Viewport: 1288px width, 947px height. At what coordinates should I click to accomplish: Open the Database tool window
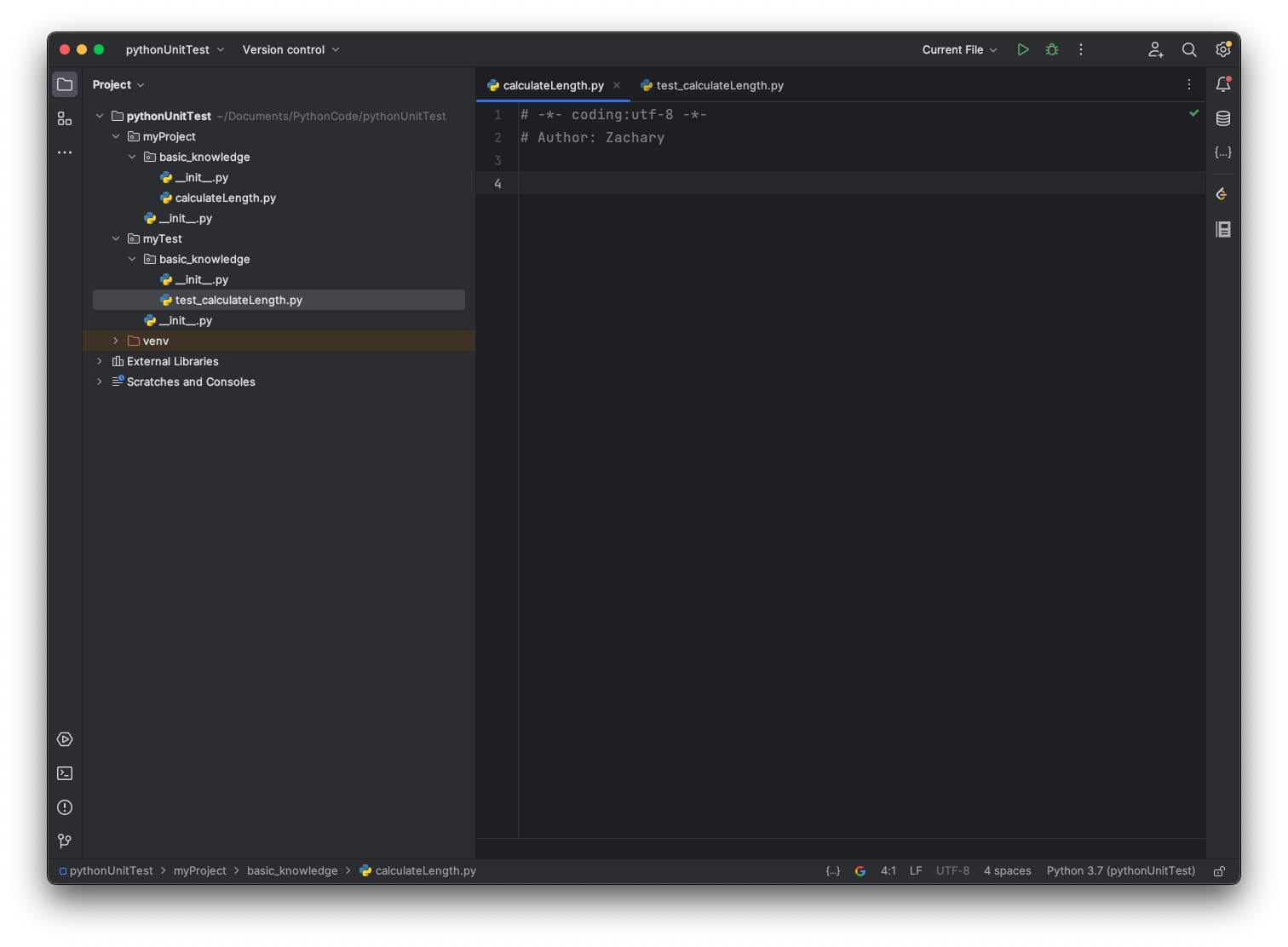point(1223,118)
